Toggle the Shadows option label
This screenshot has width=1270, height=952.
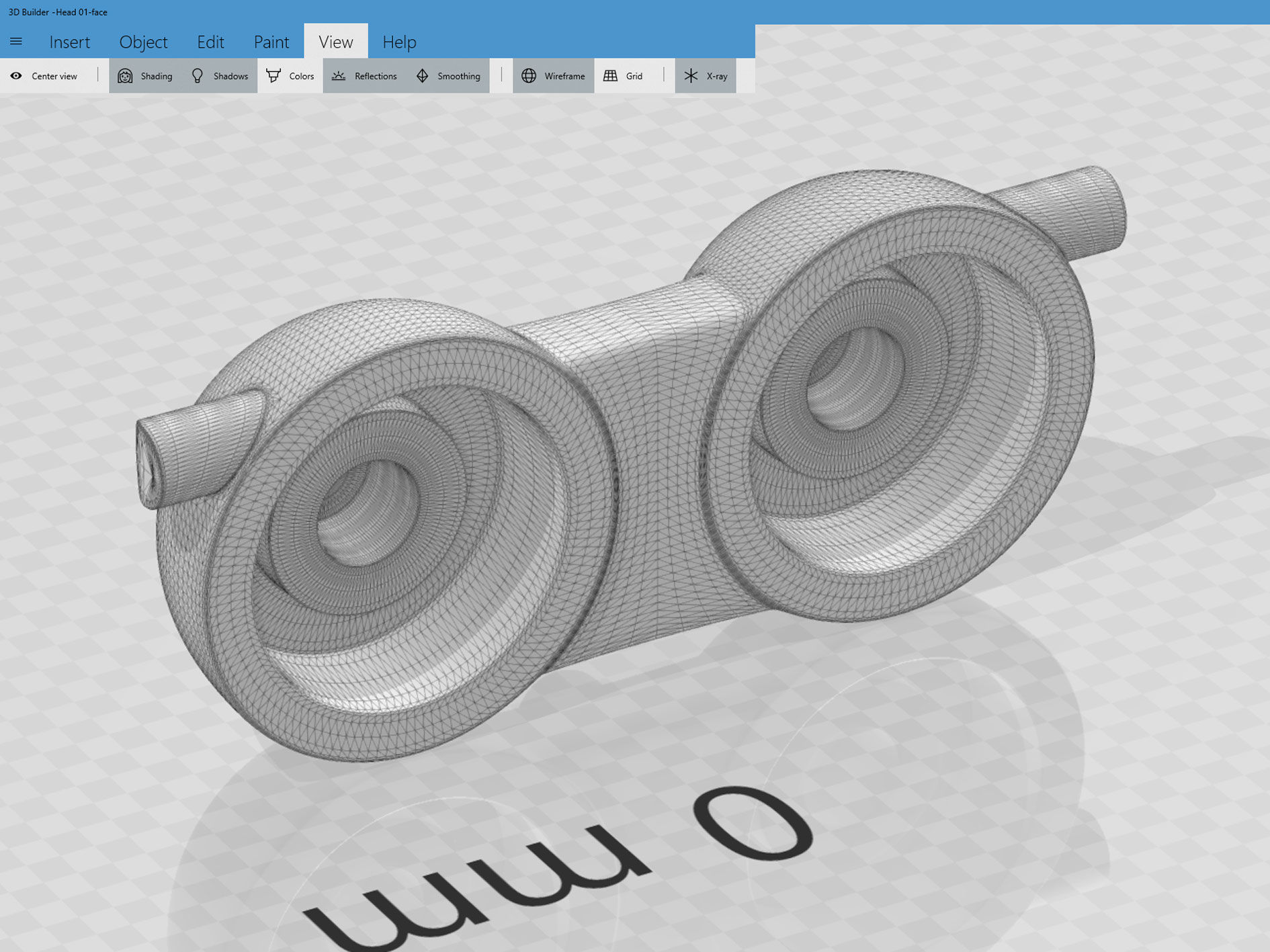[x=230, y=76]
